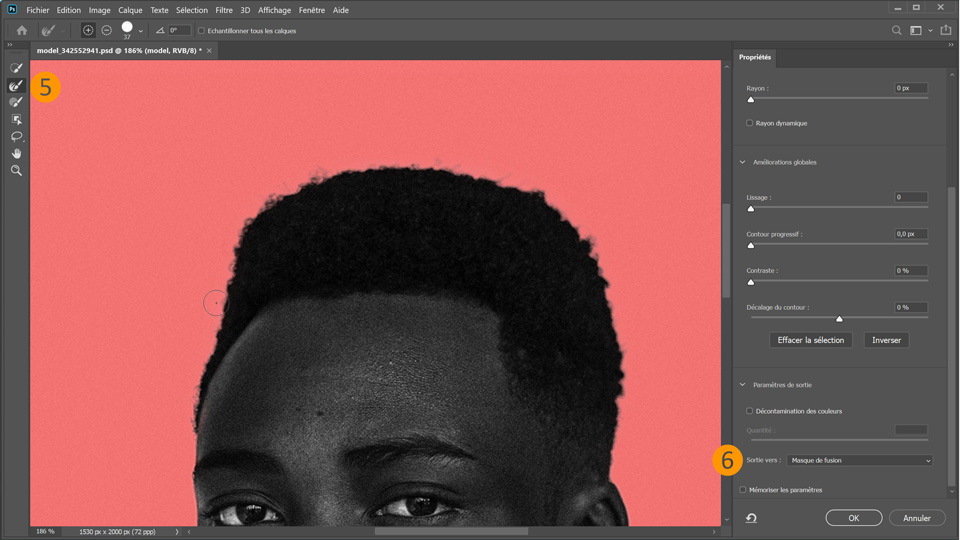The width and height of the screenshot is (960, 540).
Task: Click the Photoshop Ps logo
Action: (12, 9)
